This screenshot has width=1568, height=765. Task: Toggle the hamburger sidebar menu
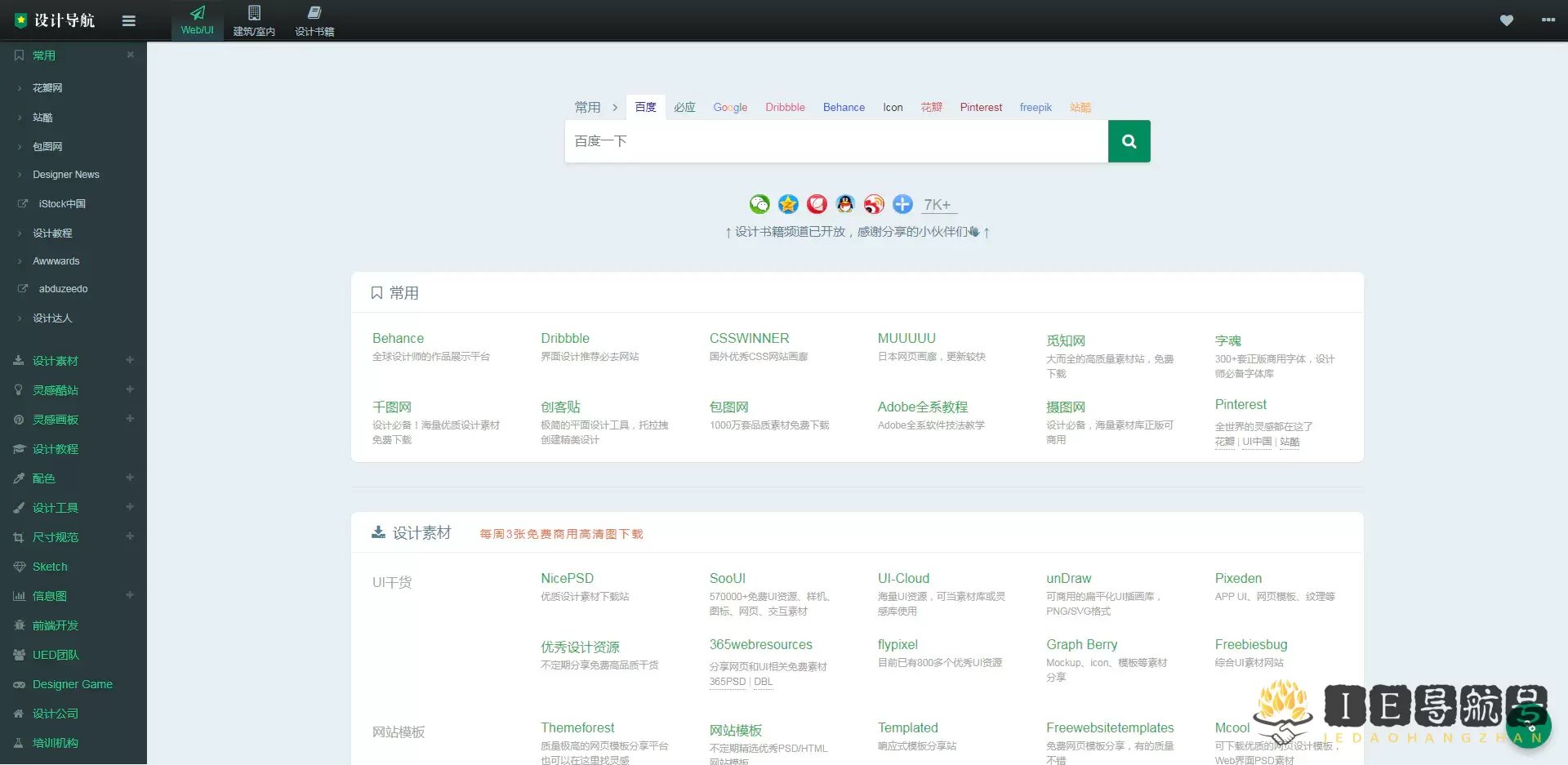click(128, 21)
